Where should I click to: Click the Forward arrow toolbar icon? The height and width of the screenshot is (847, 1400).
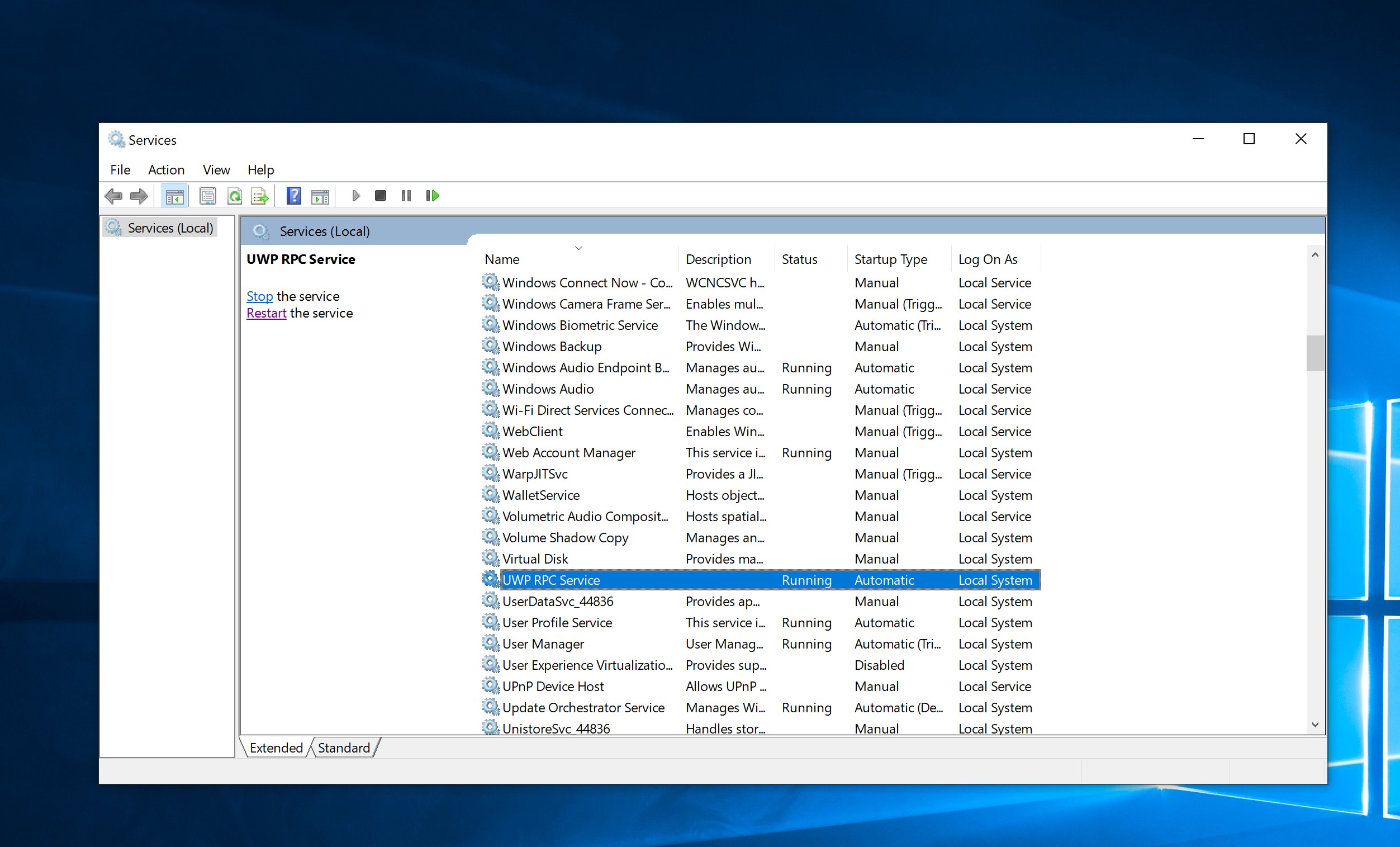(139, 196)
